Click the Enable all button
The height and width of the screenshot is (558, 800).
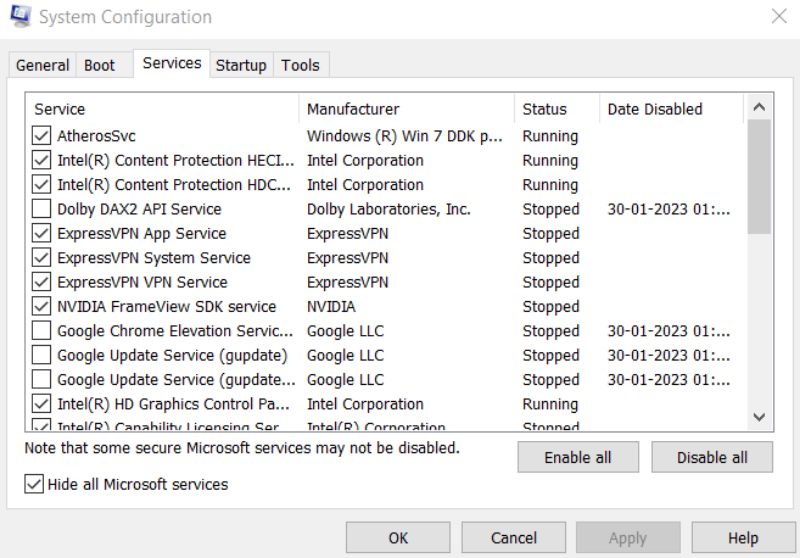click(x=578, y=458)
